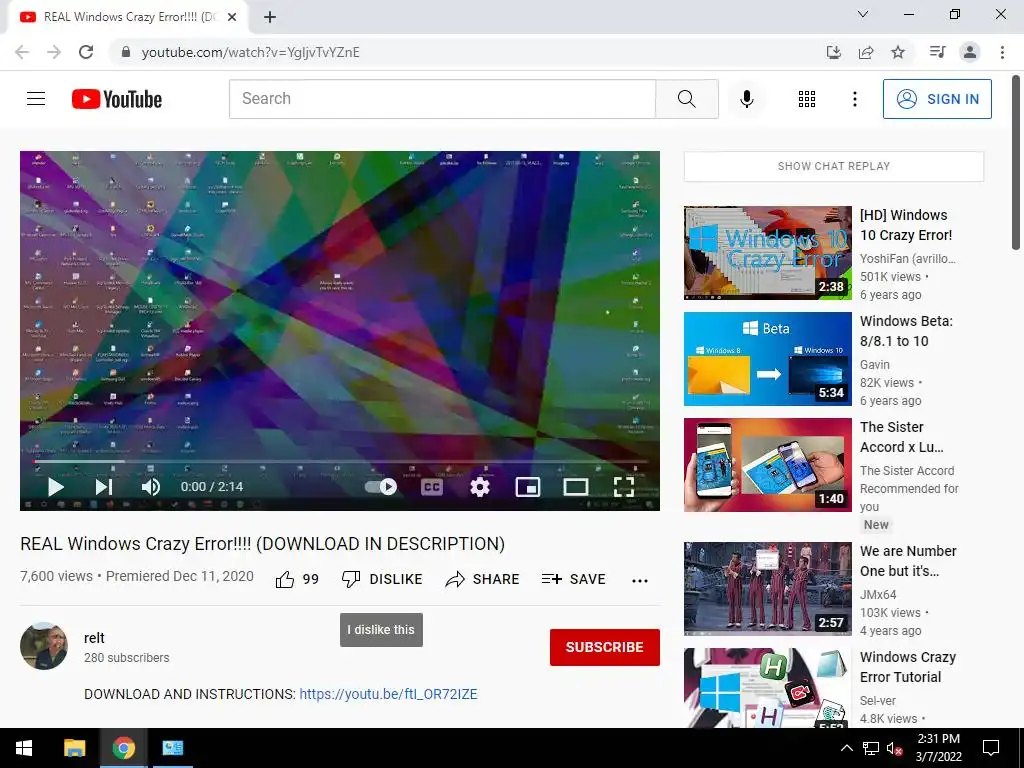Open the YoshiFan channel name

(x=907, y=259)
